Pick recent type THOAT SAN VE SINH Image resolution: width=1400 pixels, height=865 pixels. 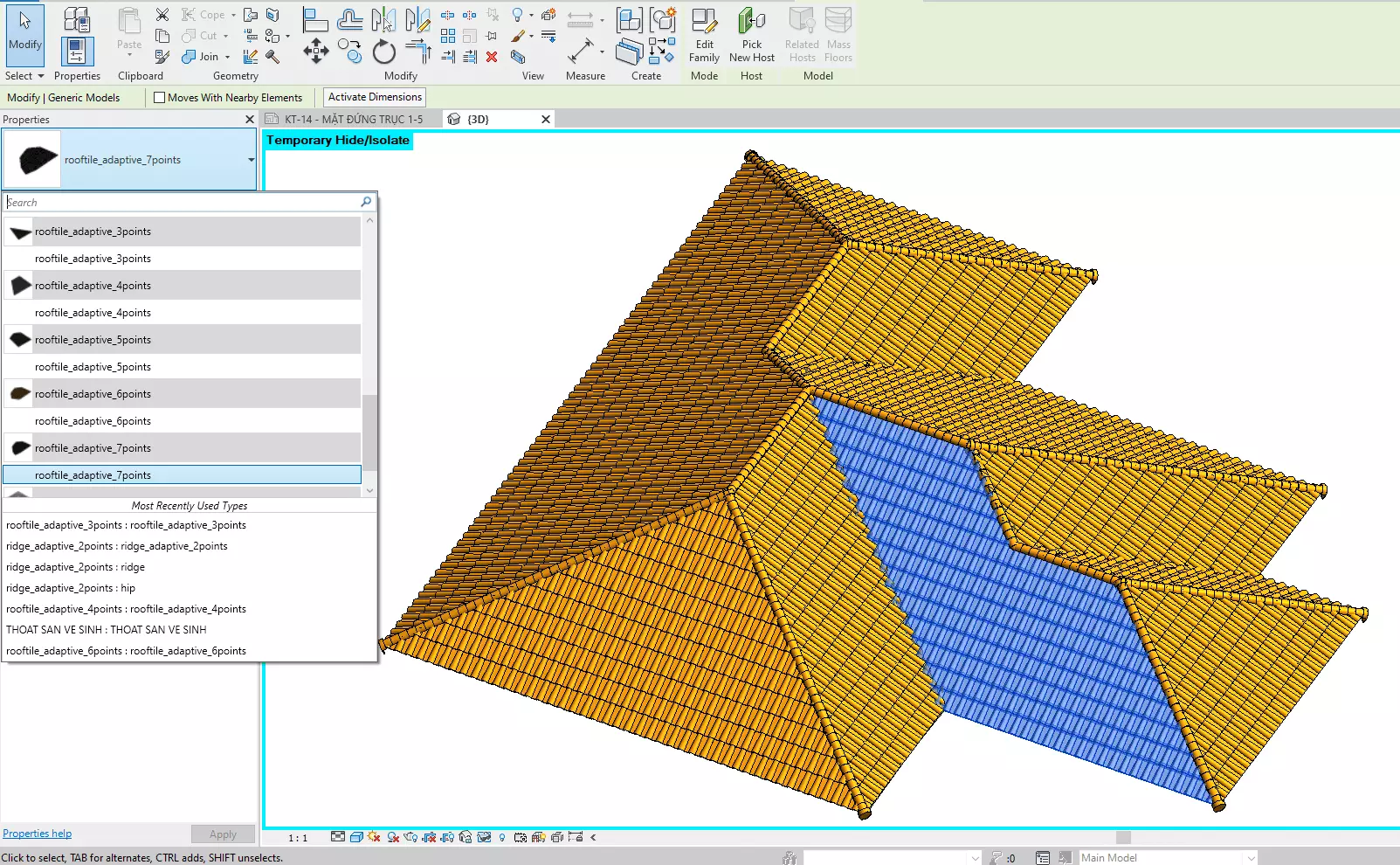click(107, 630)
